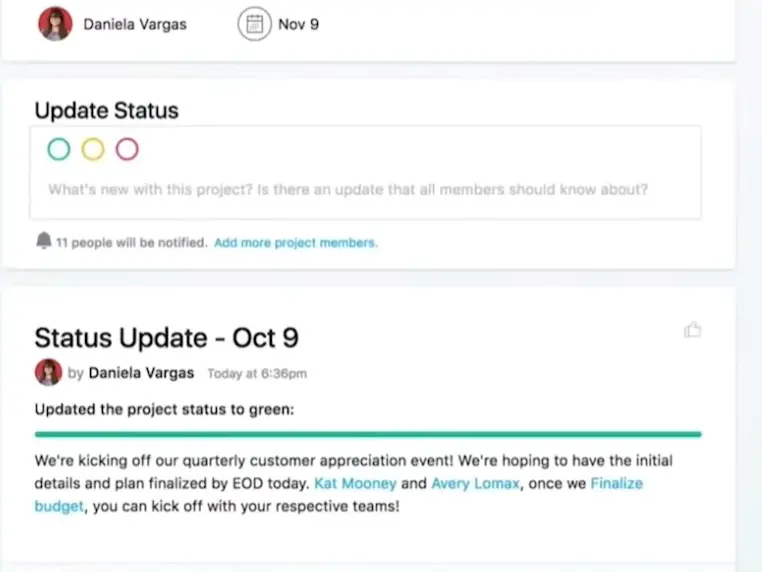The width and height of the screenshot is (762, 572).
Task: Open the Kat Mooney mention link
Action: point(355,484)
